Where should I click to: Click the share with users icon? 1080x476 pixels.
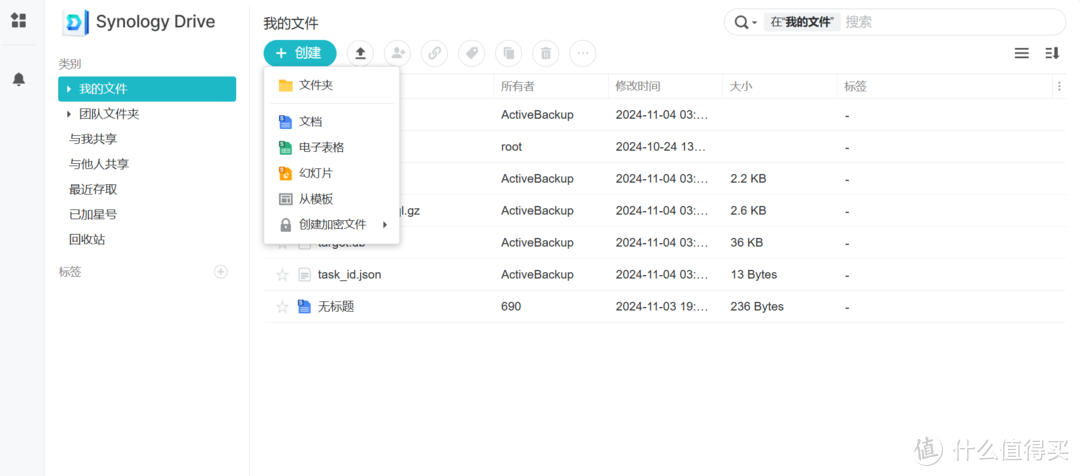[397, 53]
